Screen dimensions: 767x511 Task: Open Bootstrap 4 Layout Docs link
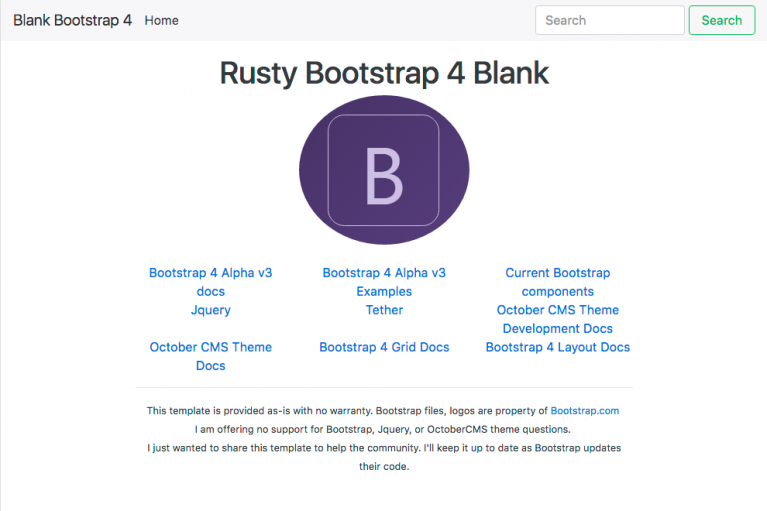pos(558,347)
